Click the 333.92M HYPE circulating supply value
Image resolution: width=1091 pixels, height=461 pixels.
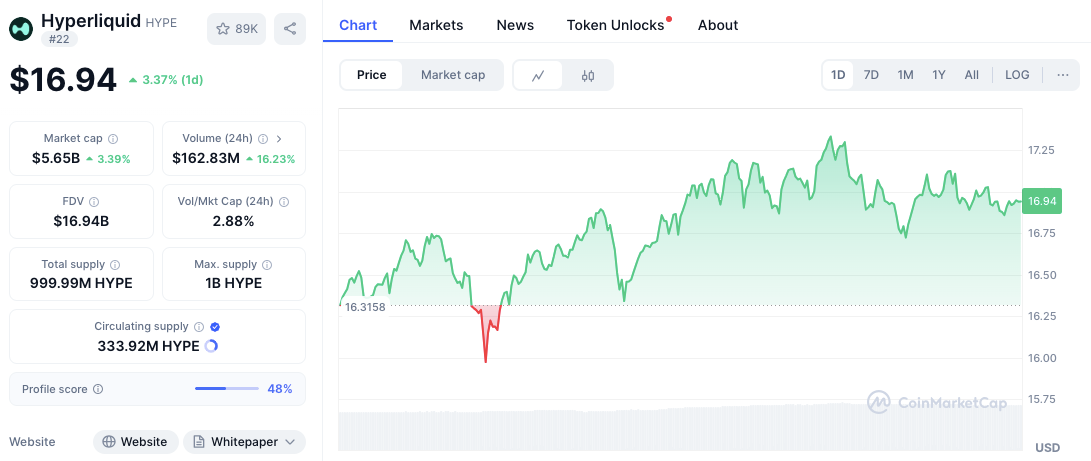pos(148,346)
